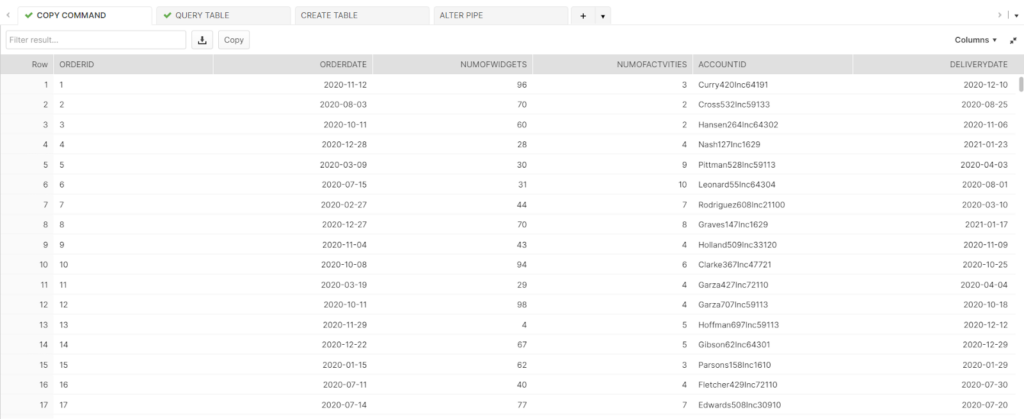This screenshot has width=1024, height=419.
Task: Click in the Filter result input field
Action: pos(96,40)
